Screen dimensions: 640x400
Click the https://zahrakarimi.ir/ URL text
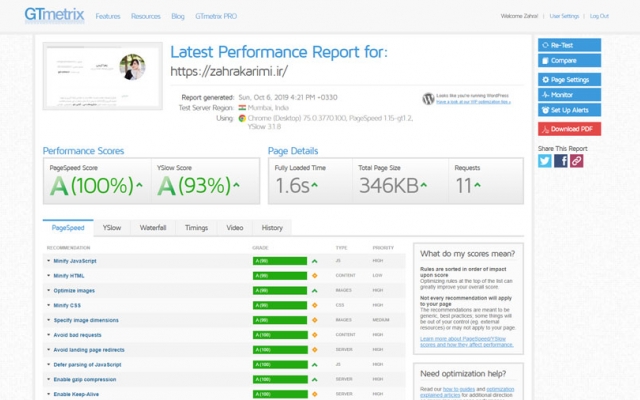pyautogui.click(x=229, y=71)
